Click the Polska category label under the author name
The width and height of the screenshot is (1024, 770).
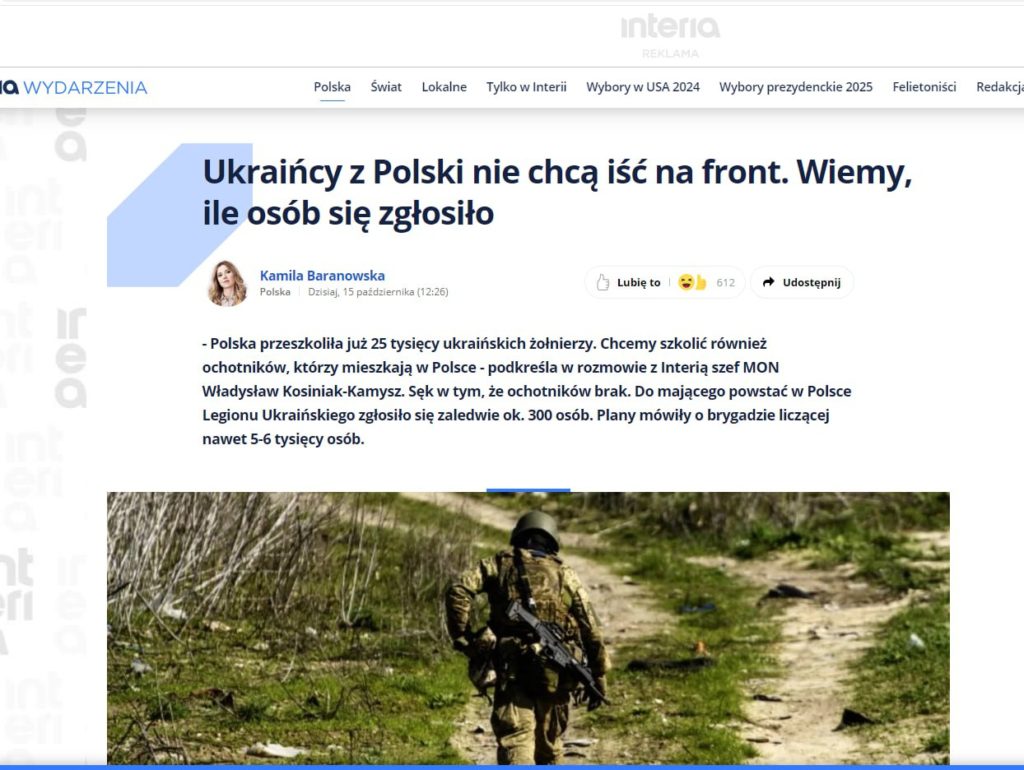[x=275, y=292]
